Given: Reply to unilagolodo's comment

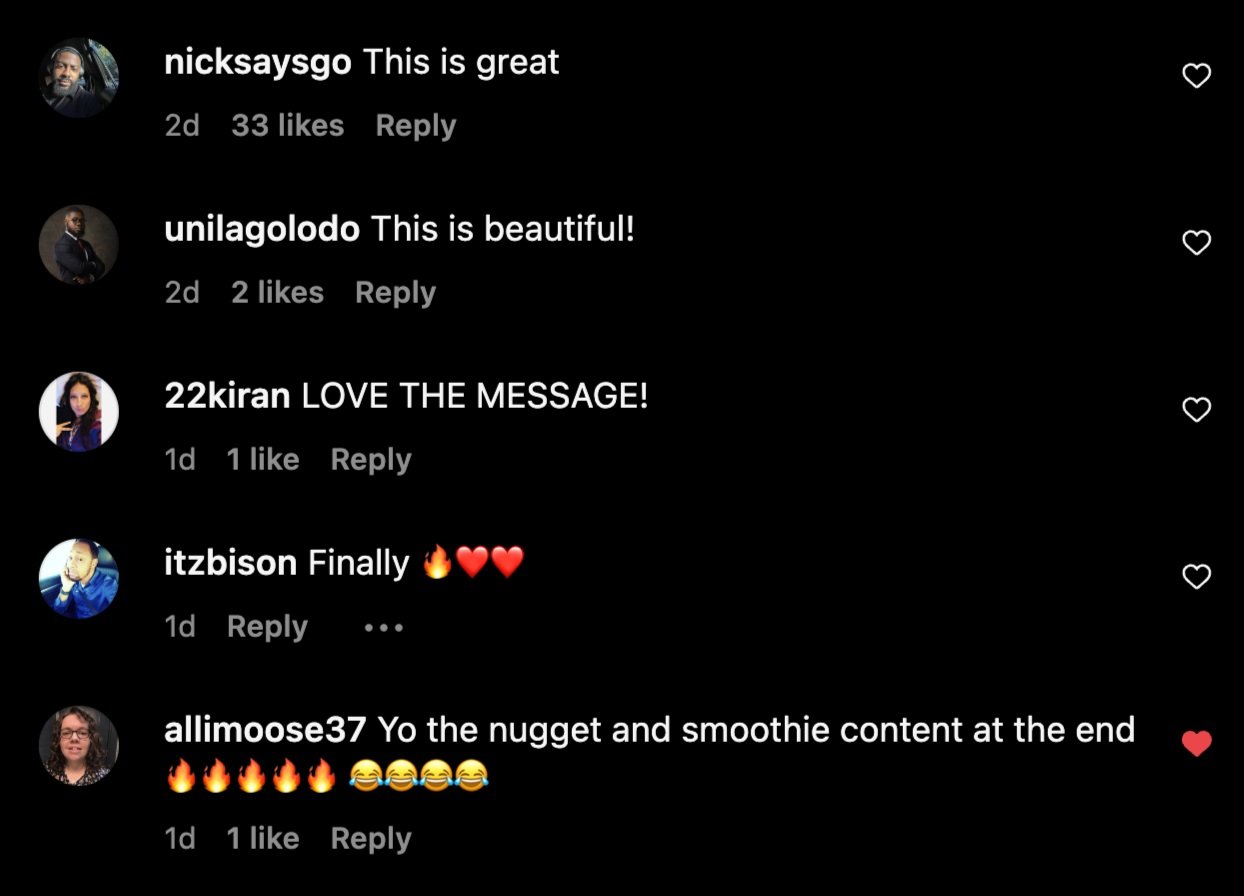Looking at the screenshot, I should click(x=396, y=293).
